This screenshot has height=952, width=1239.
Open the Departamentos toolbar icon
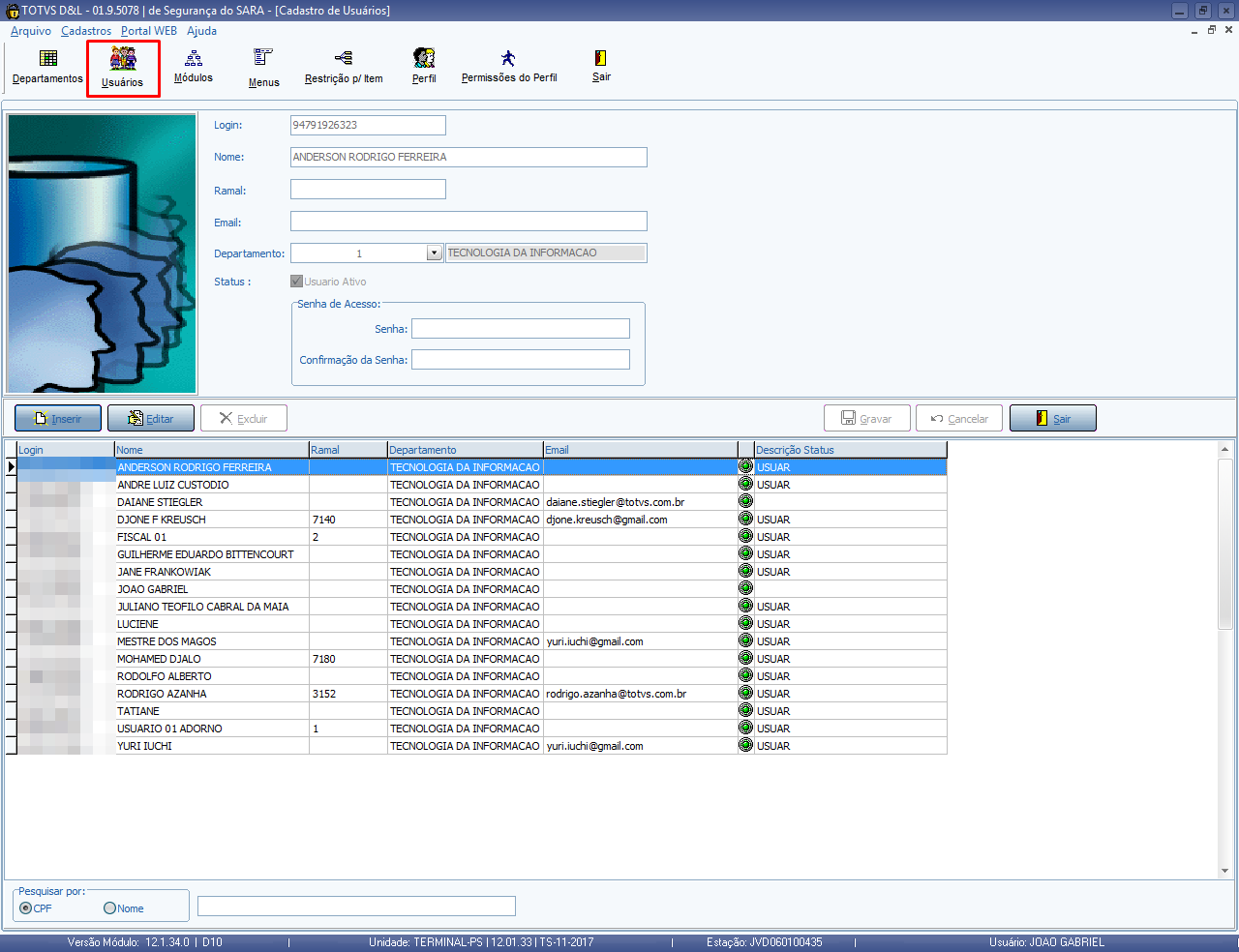[47, 67]
